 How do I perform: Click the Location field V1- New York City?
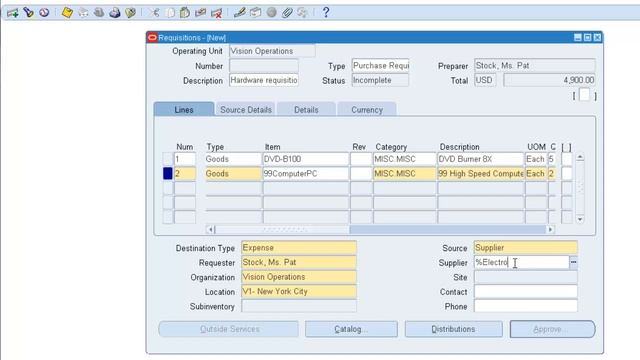coord(299,291)
